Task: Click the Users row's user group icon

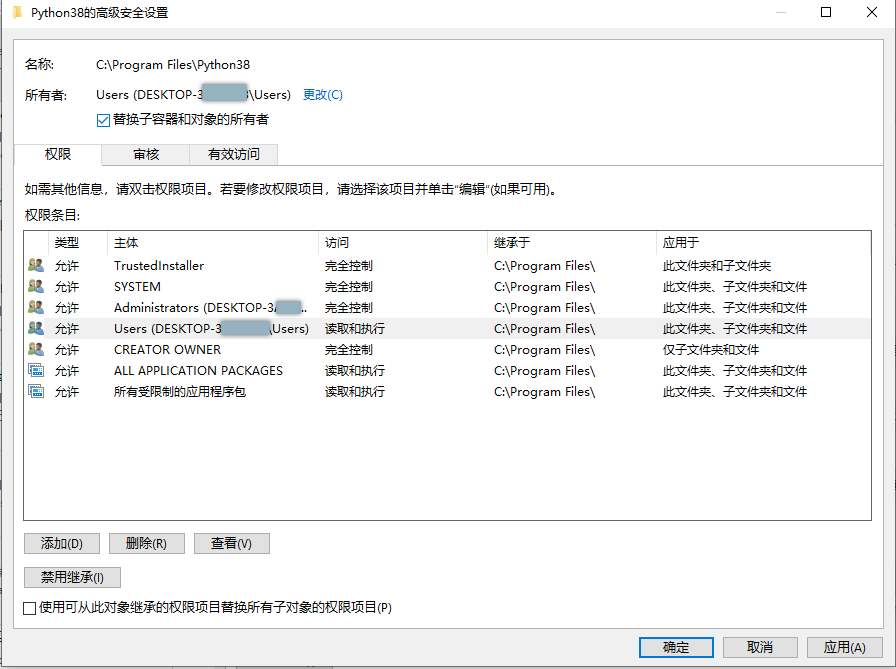Action: (x=36, y=329)
